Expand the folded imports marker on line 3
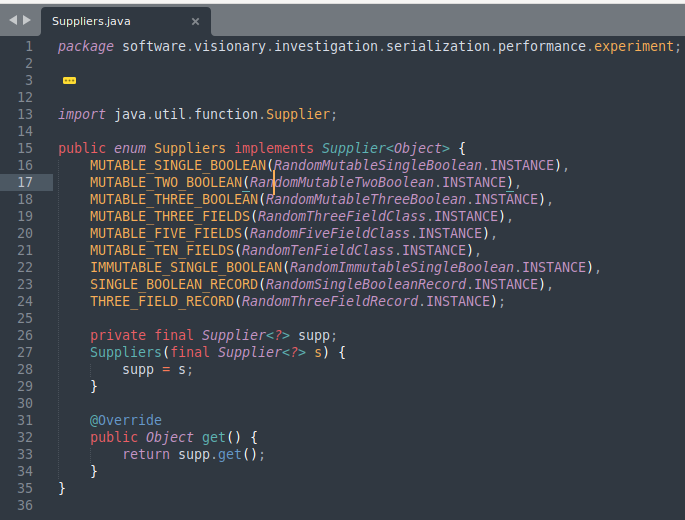The image size is (685, 520). click(x=69, y=80)
